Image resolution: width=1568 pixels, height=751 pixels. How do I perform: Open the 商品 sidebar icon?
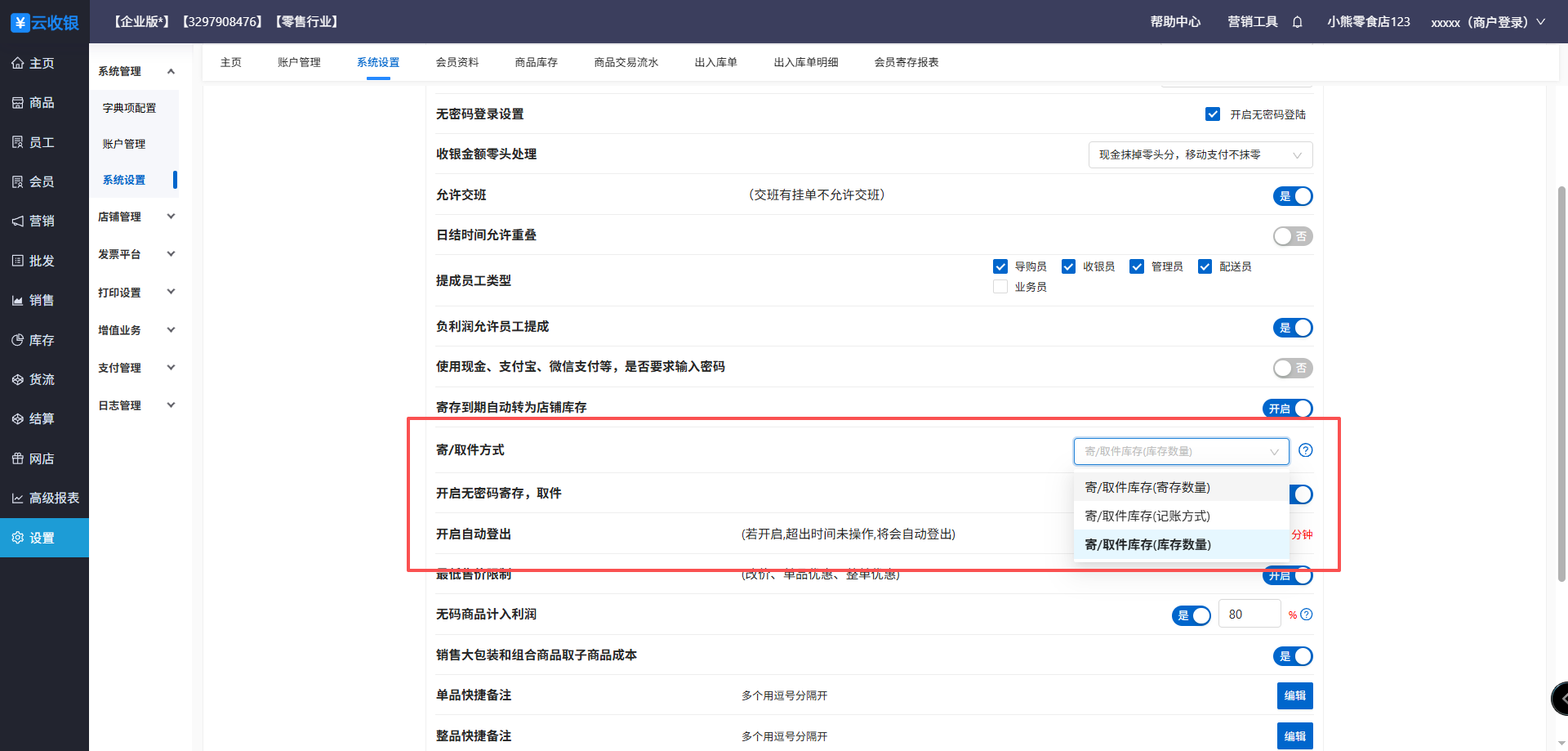(18, 103)
